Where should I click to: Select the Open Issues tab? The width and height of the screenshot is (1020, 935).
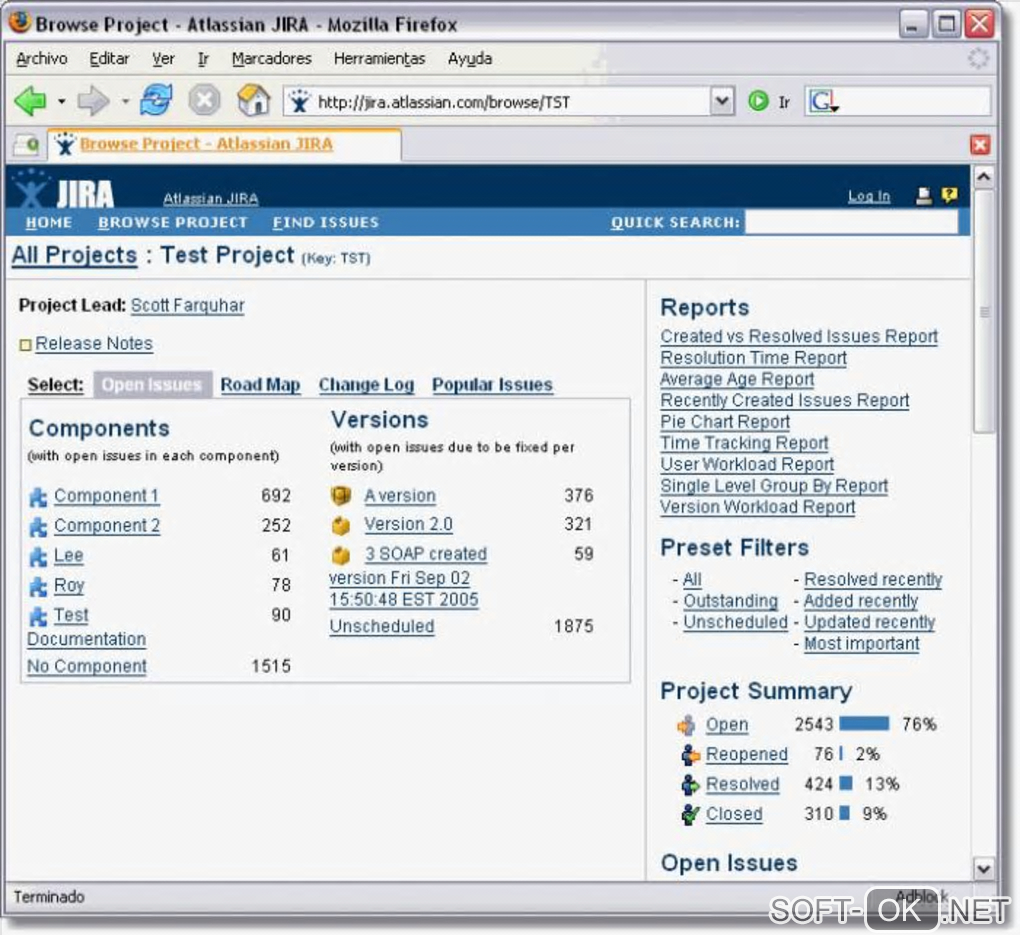tap(152, 385)
